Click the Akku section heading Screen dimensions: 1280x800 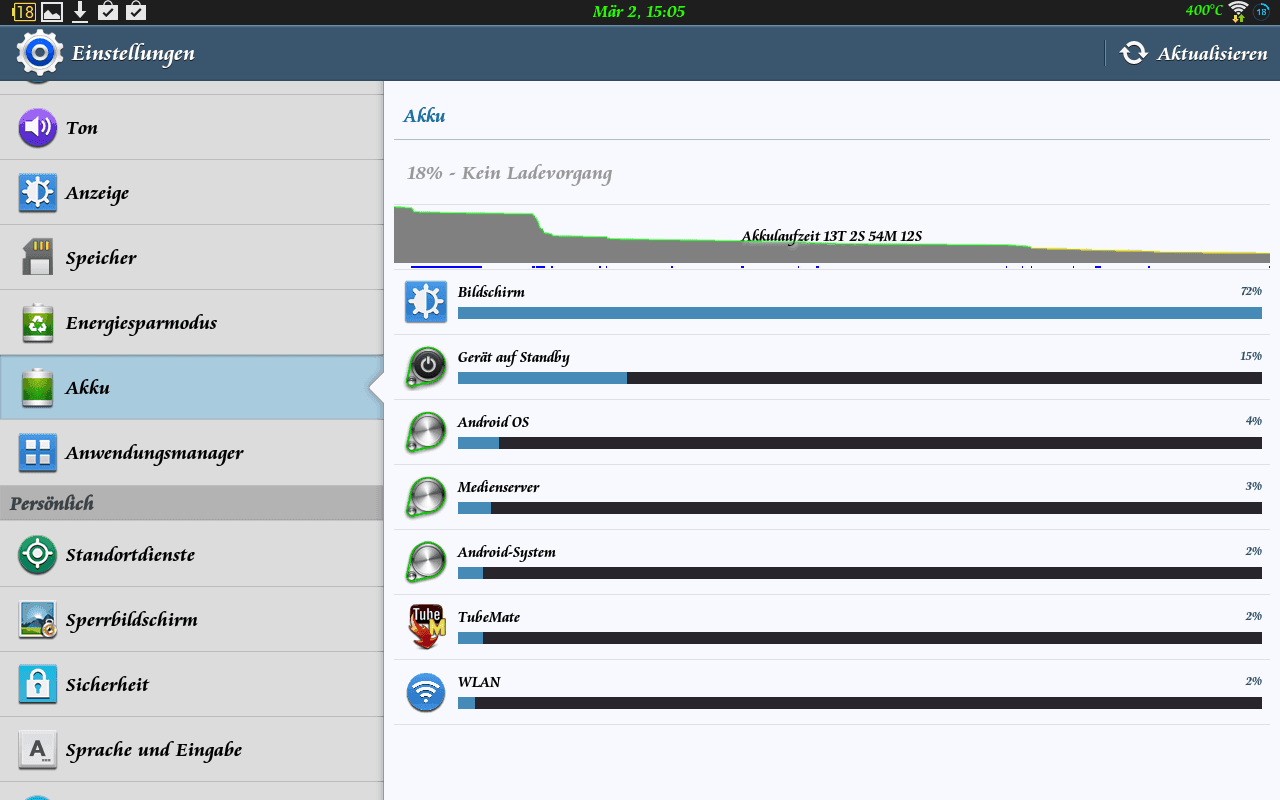424,116
